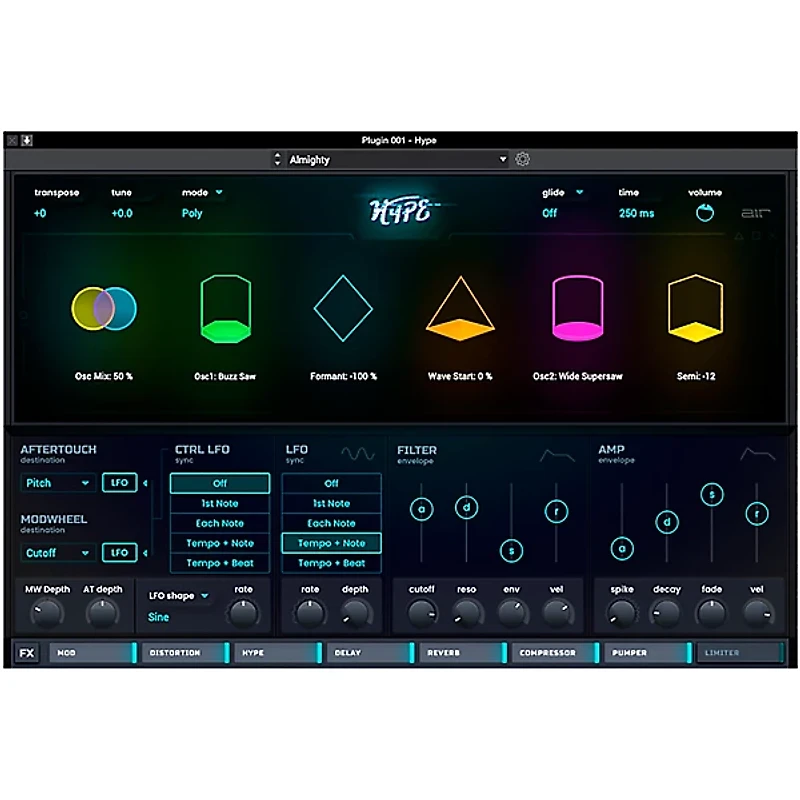Enable the Limiter effect
The image size is (800, 800).
pos(740,653)
